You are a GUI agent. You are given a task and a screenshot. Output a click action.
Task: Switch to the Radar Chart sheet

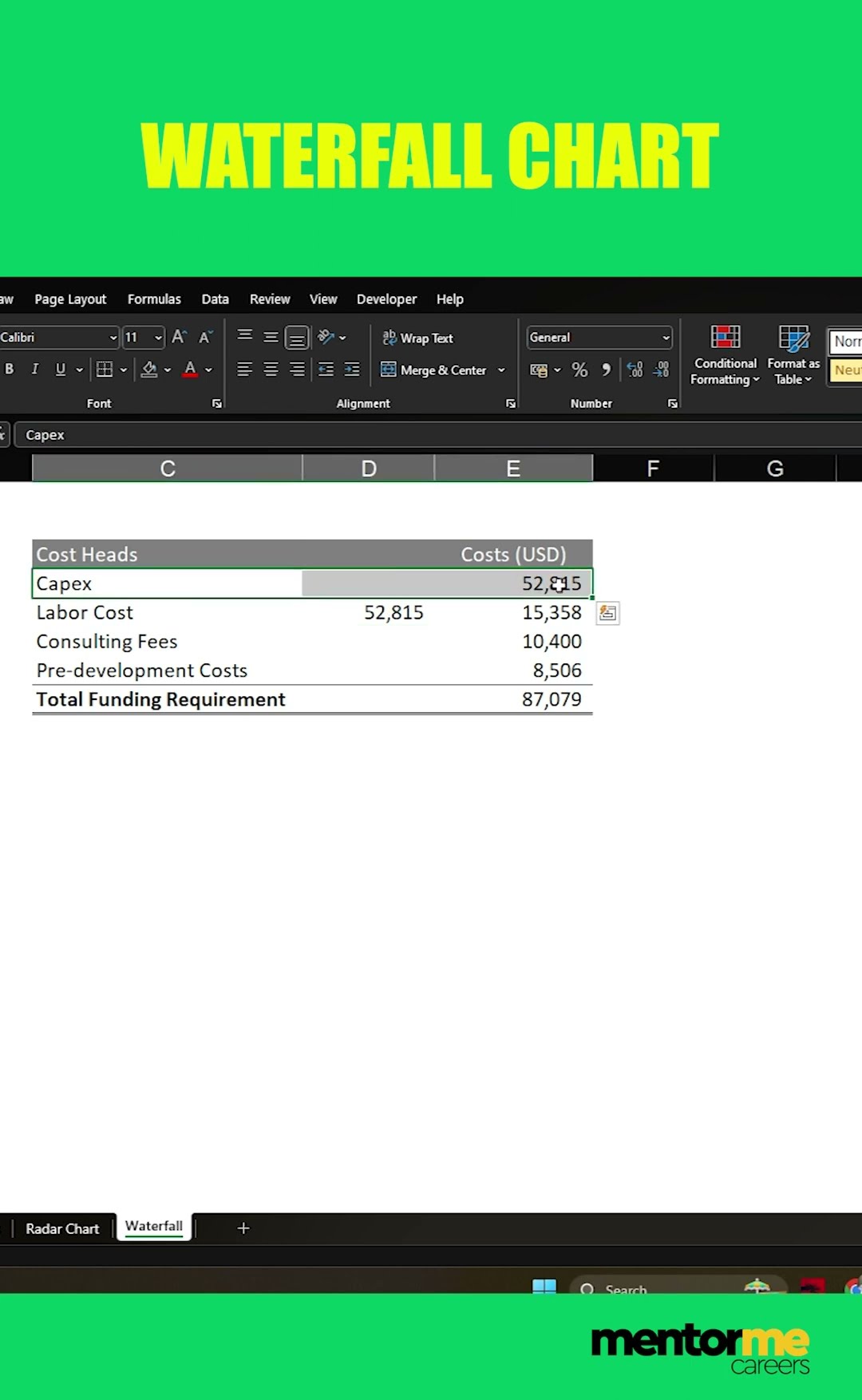click(62, 1228)
